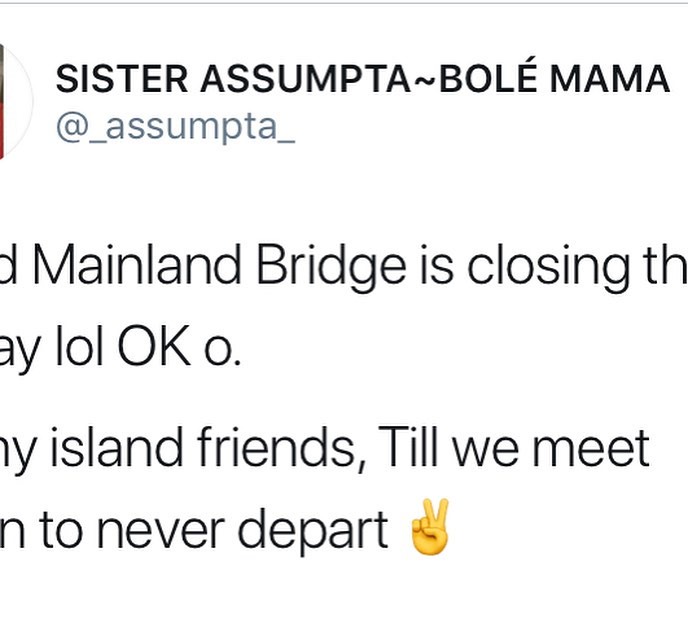
Task: Click the word "depart" in the tweet
Action: click(313, 530)
